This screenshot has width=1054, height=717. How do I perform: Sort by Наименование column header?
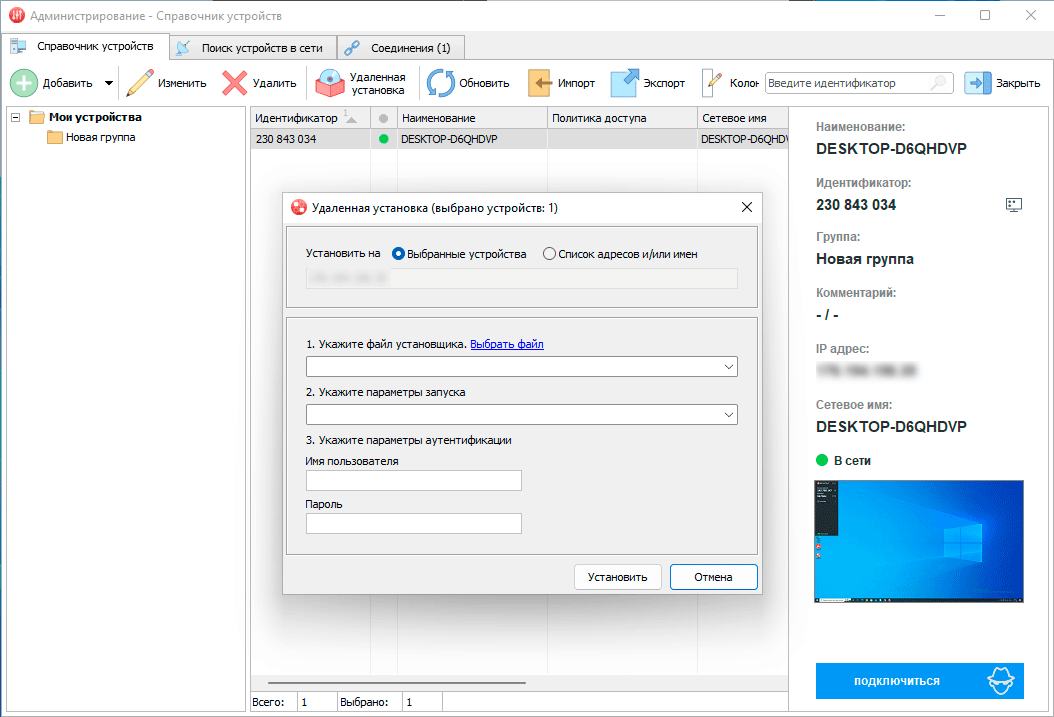point(472,118)
